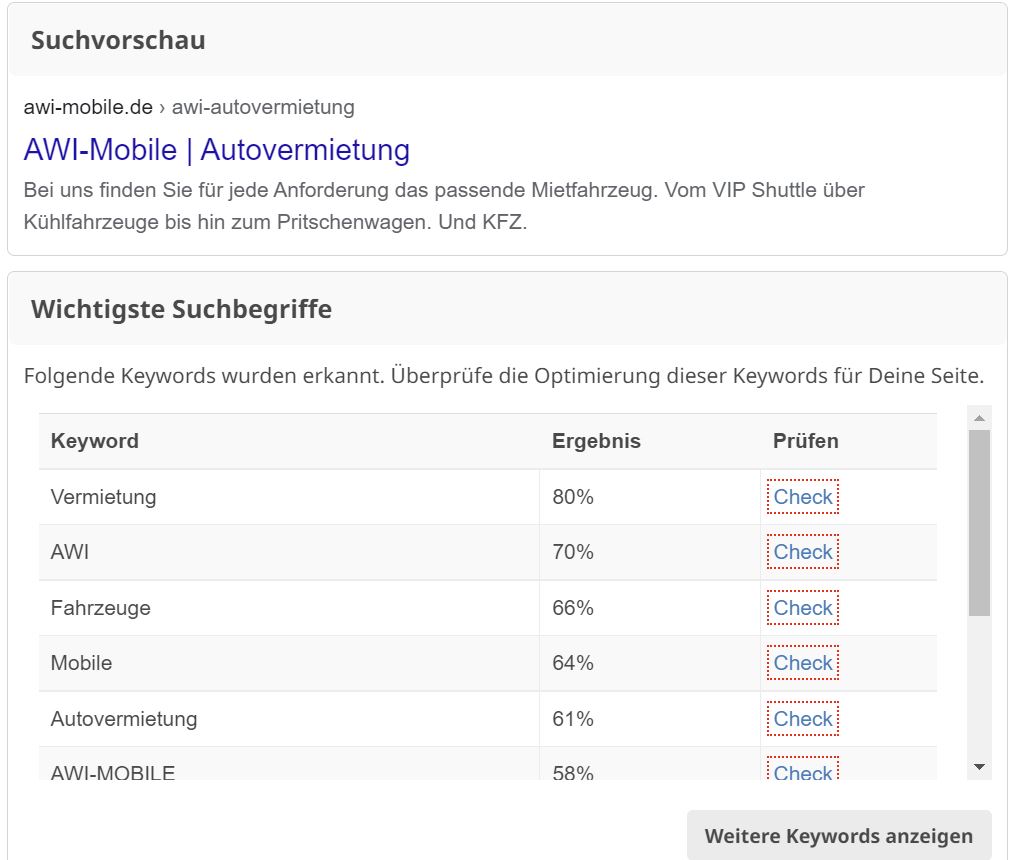
Task: Click the scroll up arrow of keyword table
Action: tap(979, 418)
